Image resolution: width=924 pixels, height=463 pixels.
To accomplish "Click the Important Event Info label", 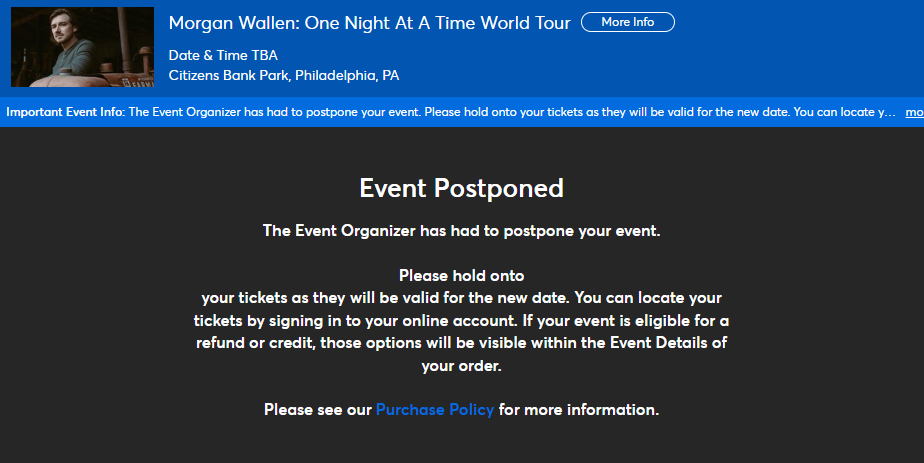I will point(66,112).
